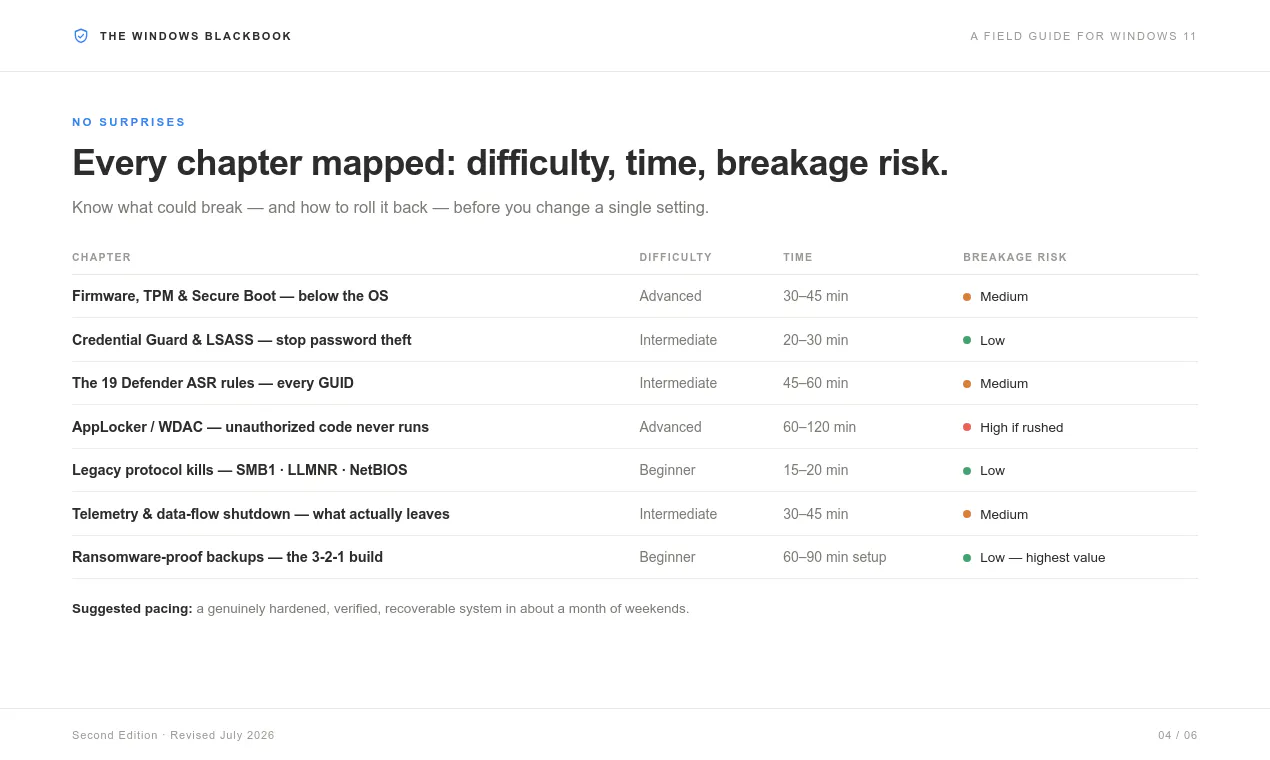Select The 19 Defender ASR rules row
This screenshot has width=1270, height=760.
[635, 383]
